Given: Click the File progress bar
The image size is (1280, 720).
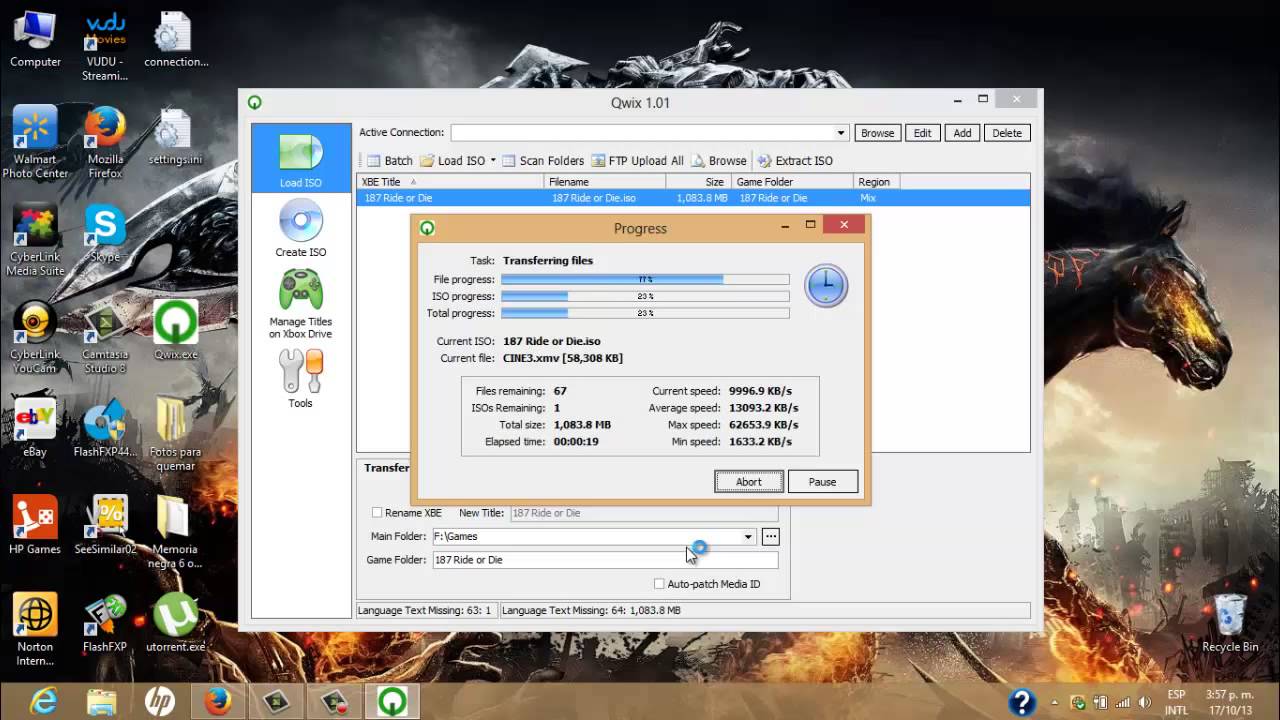Looking at the screenshot, I should (645, 280).
